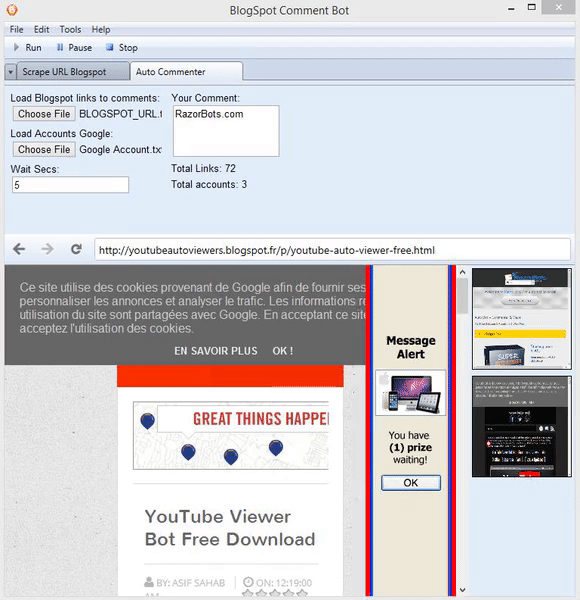Click the Run play icon

[x=16, y=47]
